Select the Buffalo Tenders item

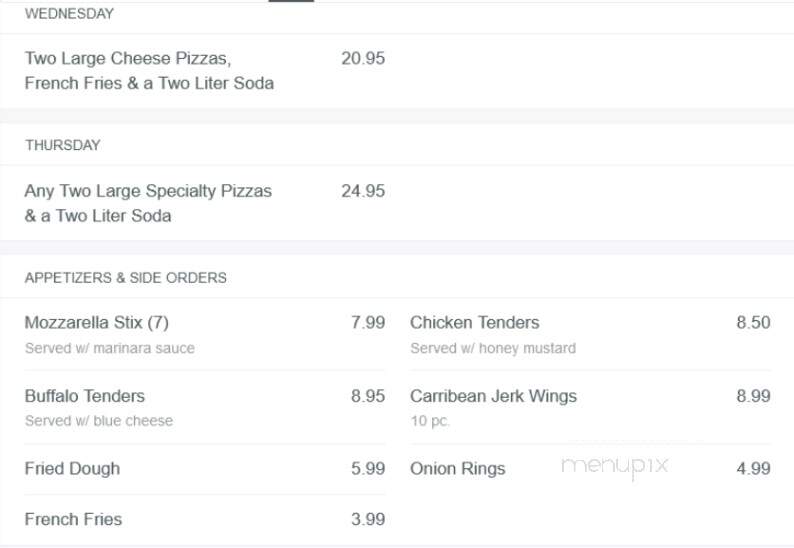pos(85,396)
